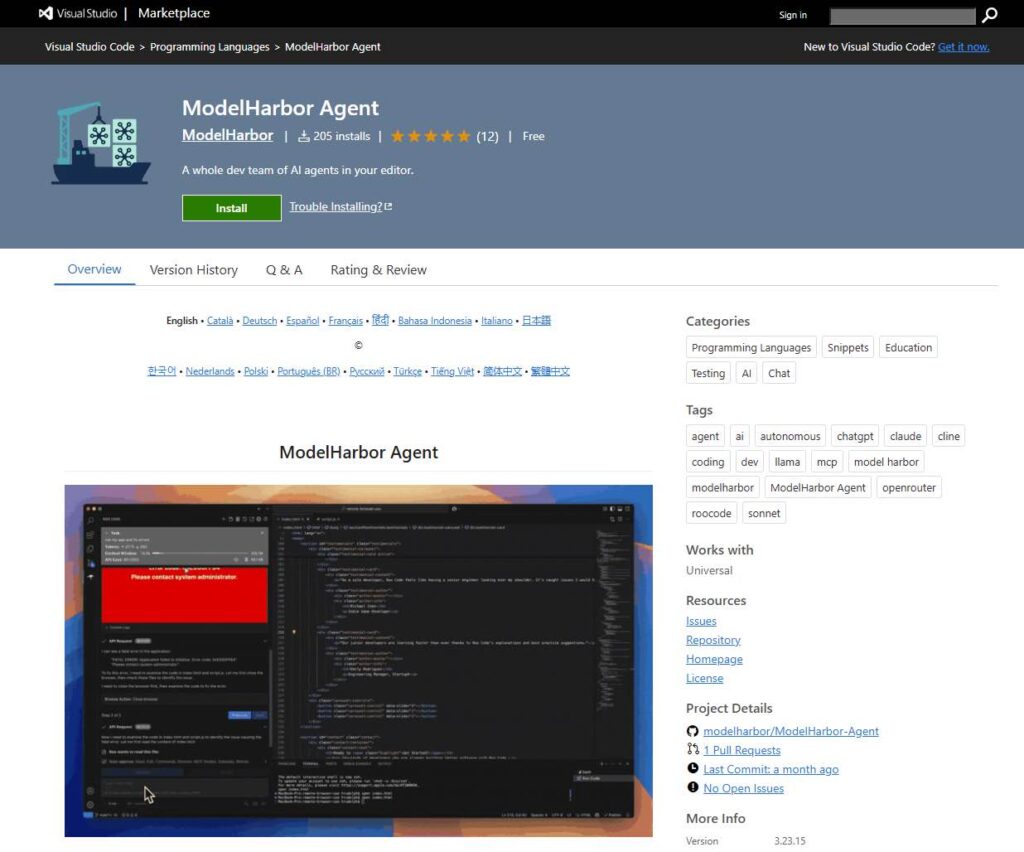Click the AI category chip

coord(746,373)
